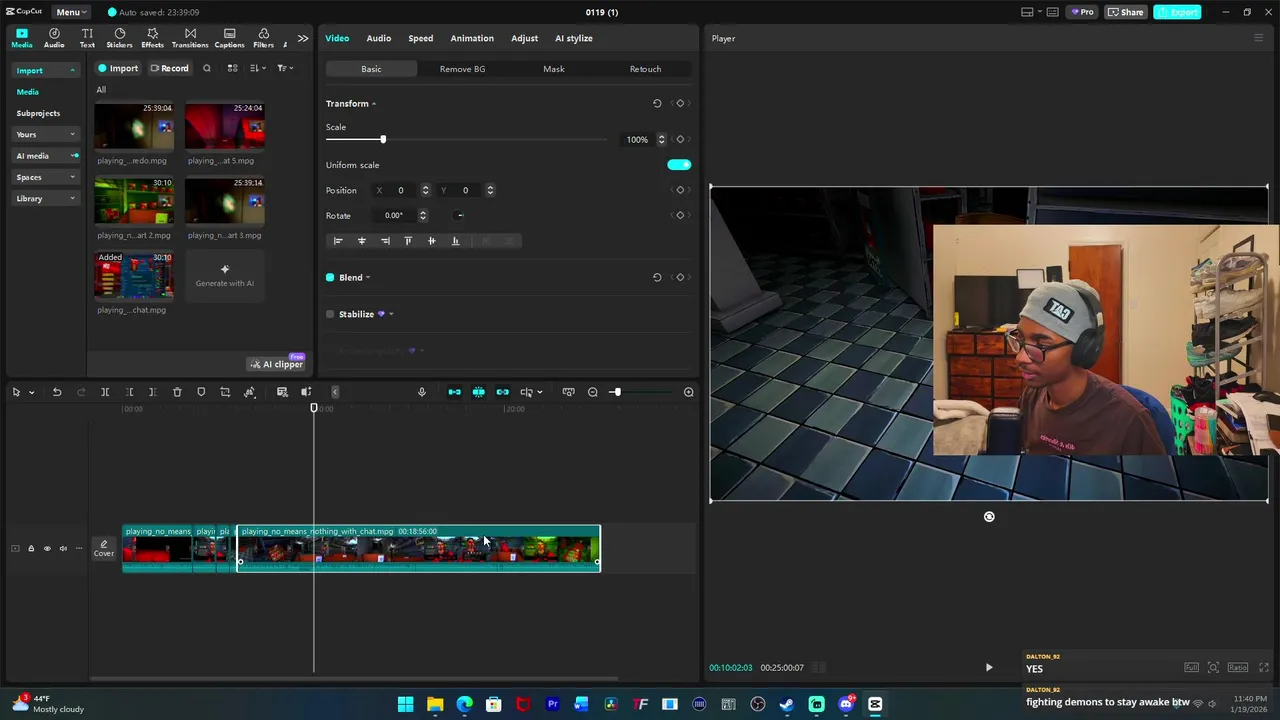Viewport: 1280px width, 720px height.
Task: Toggle the Blend checkbox
Action: (330, 277)
